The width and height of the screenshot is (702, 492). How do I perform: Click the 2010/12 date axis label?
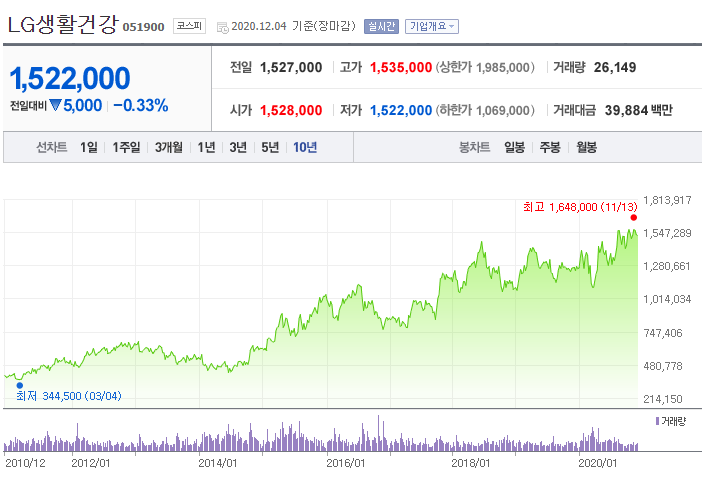(x=25, y=463)
